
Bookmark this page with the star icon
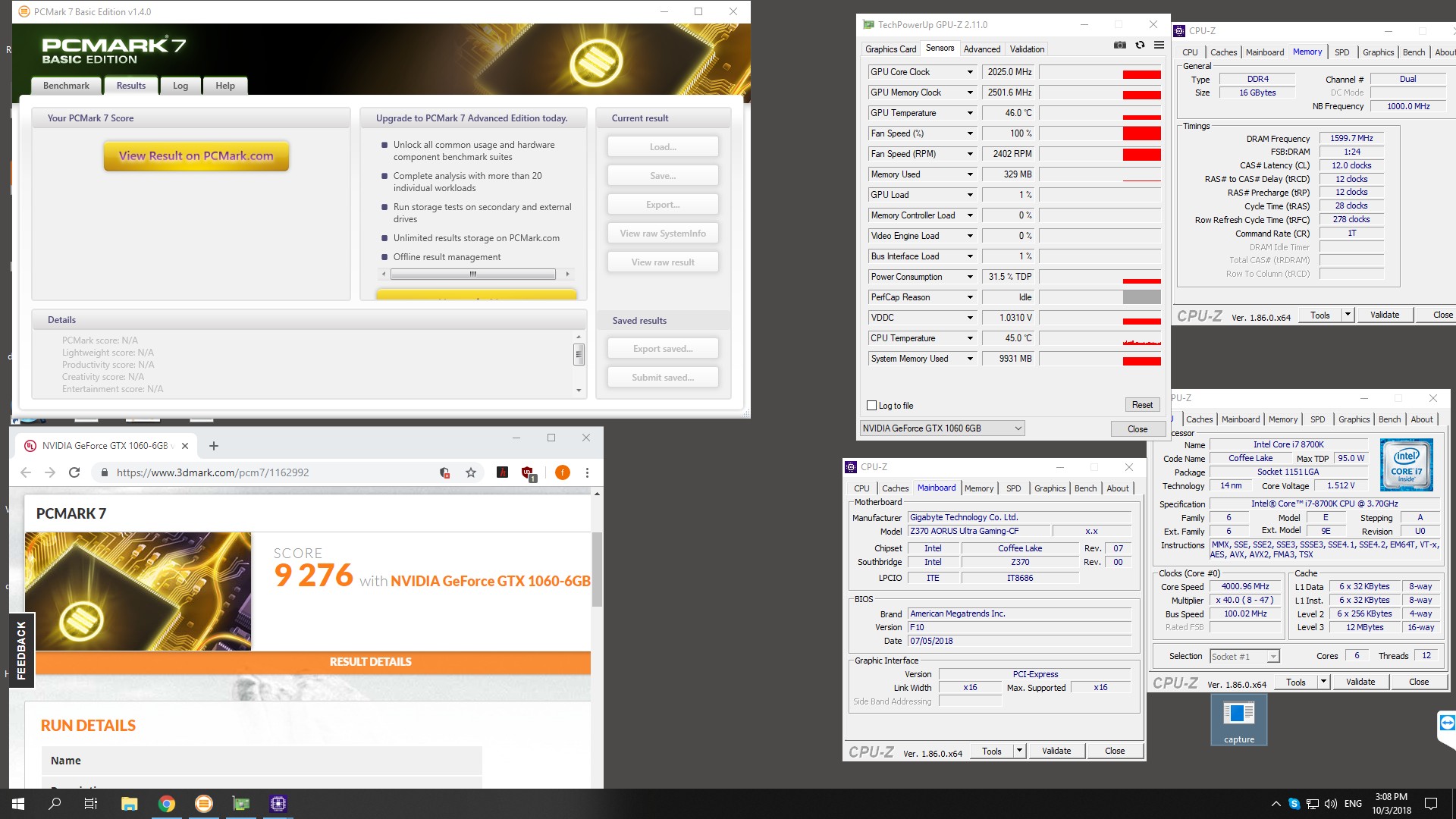(x=471, y=472)
